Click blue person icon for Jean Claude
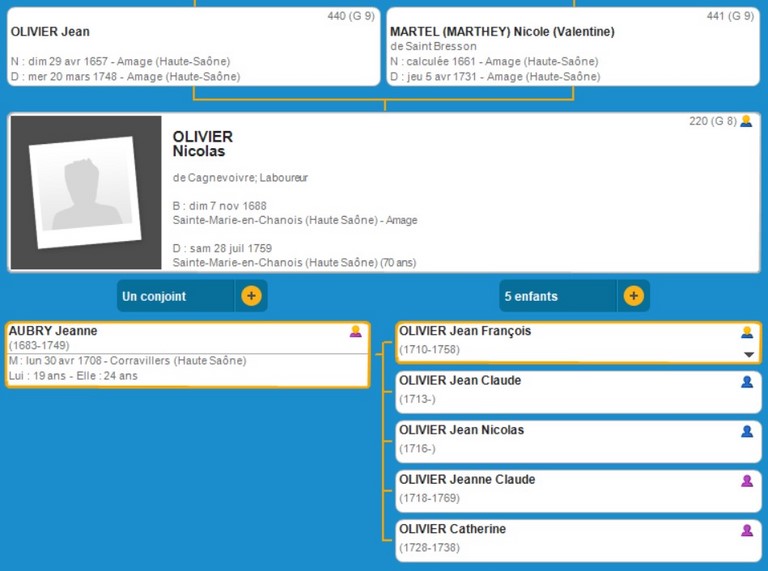Image resolution: width=768 pixels, height=571 pixels. (x=746, y=382)
